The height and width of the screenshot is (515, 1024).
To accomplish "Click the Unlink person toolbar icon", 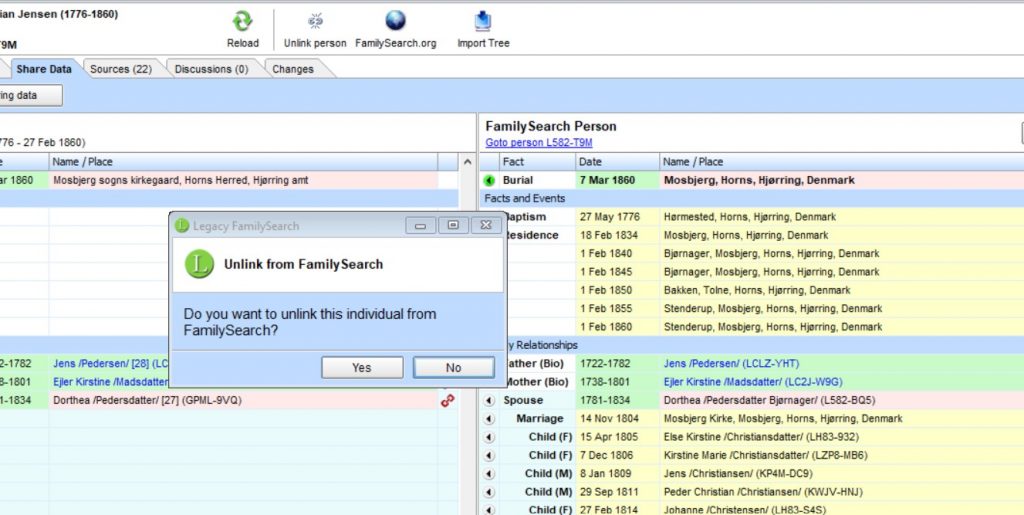I will pyautogui.click(x=315, y=22).
